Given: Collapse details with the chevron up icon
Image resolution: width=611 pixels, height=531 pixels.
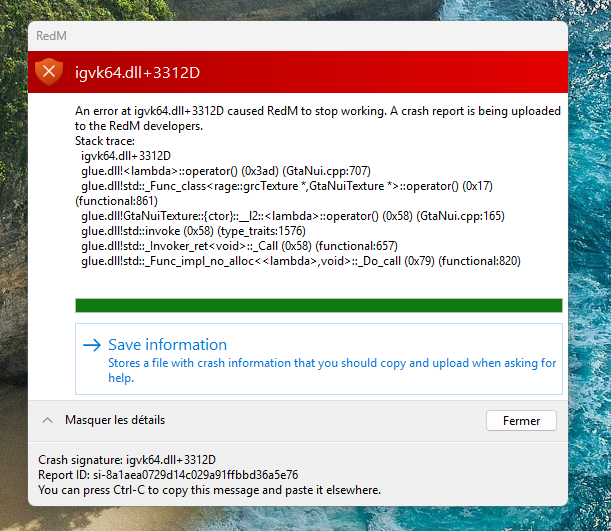Looking at the screenshot, I should pyautogui.click(x=48, y=420).
